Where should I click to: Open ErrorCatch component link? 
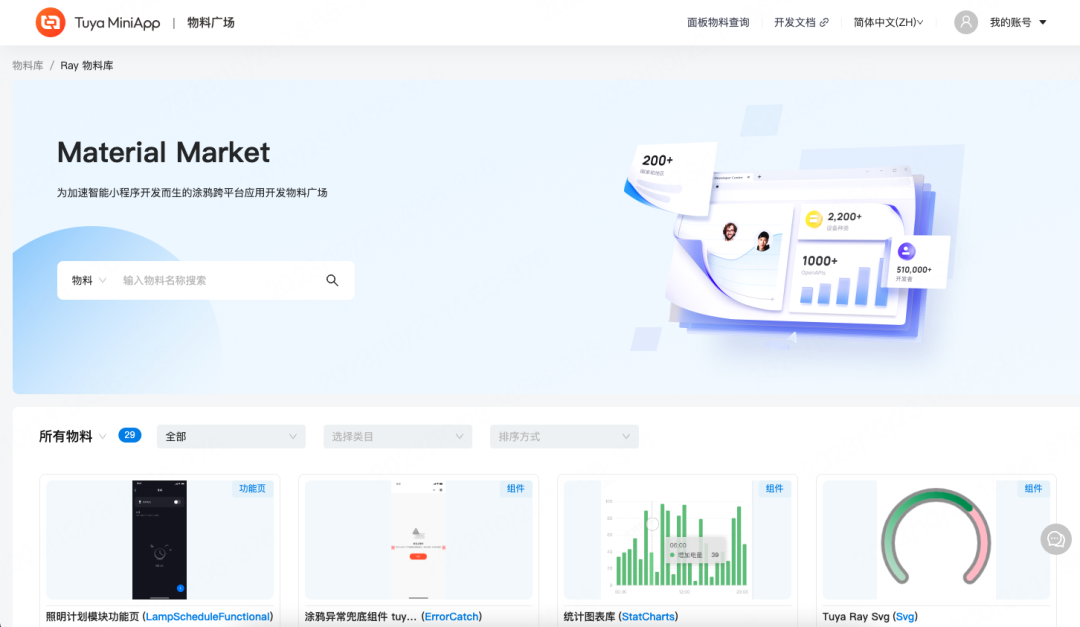(451, 617)
